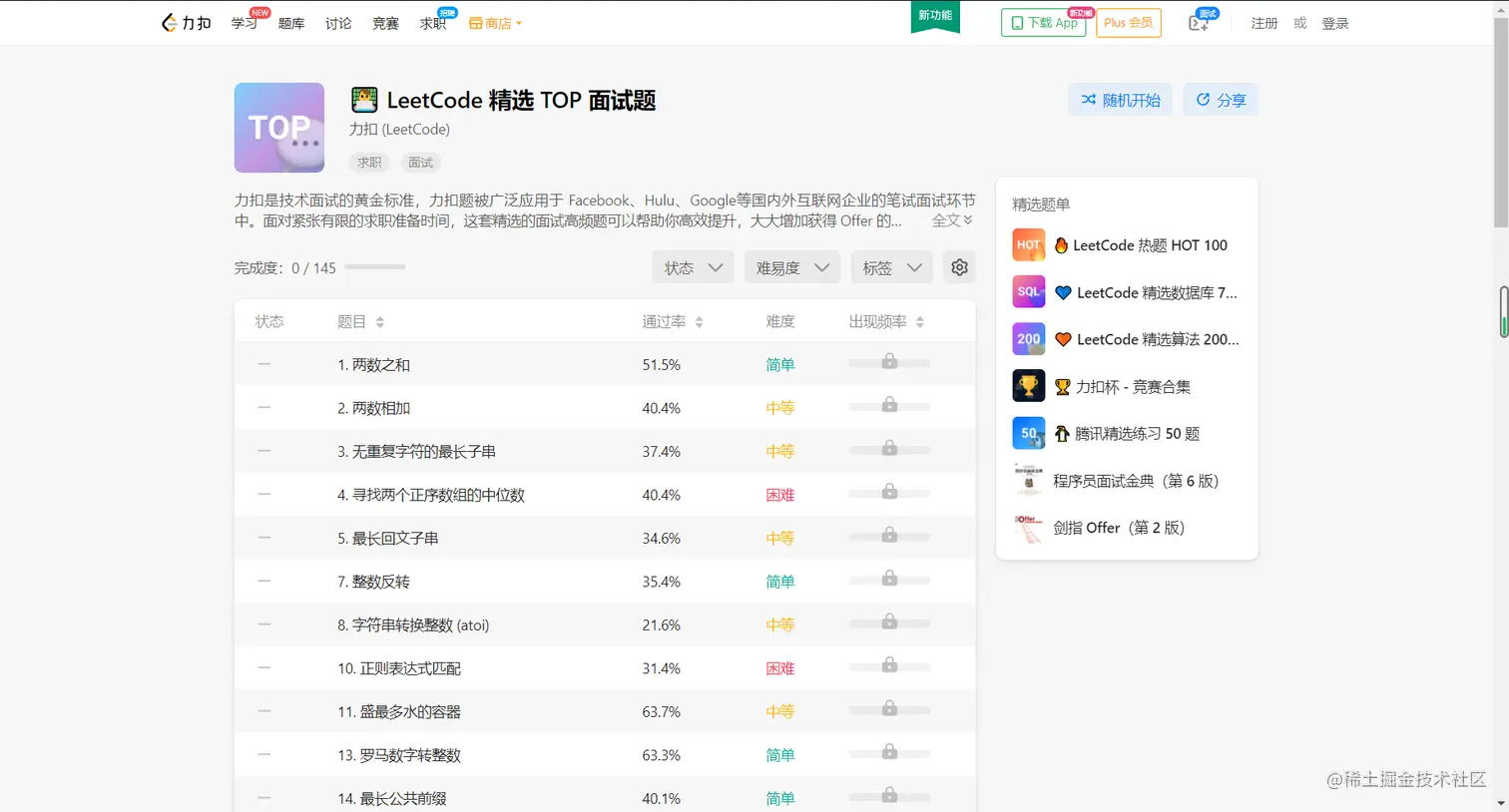Expand the 商店 menu dropdown
1509x812 pixels.
click(496, 23)
